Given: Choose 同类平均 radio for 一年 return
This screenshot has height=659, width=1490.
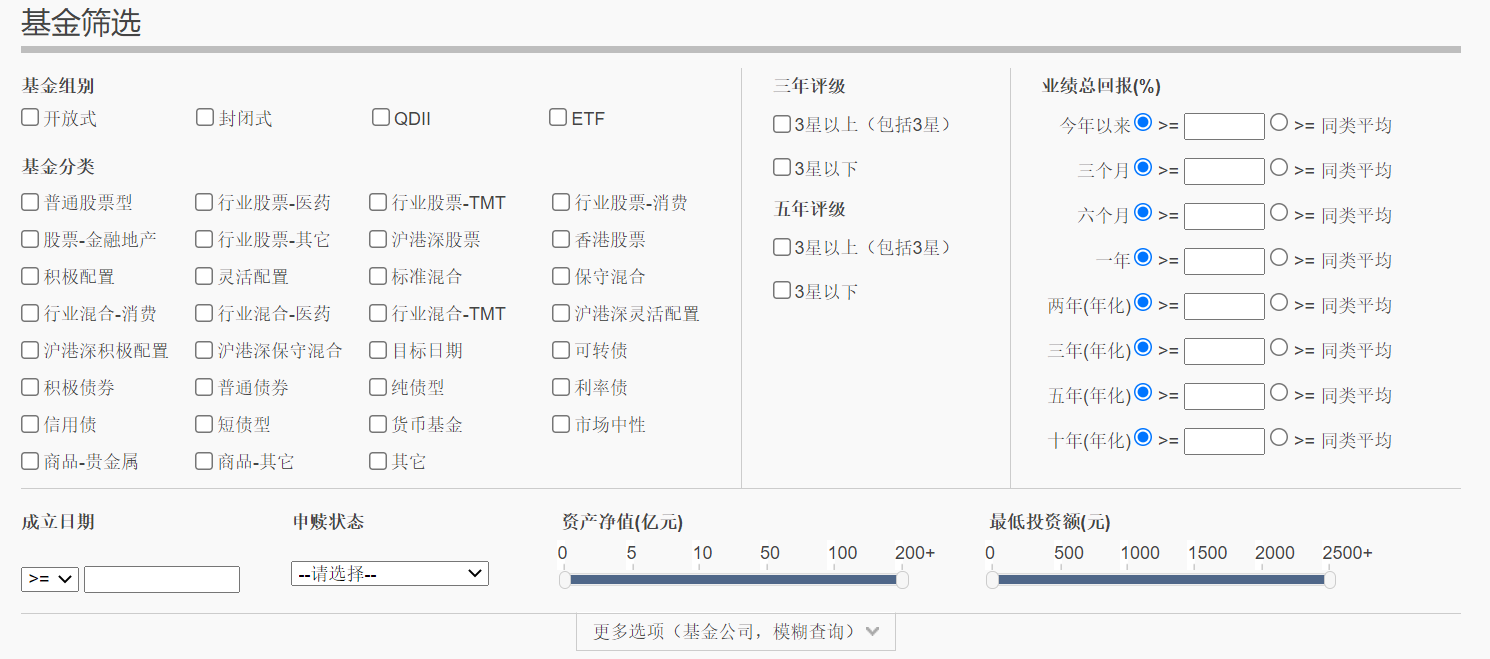Looking at the screenshot, I should [1279, 258].
